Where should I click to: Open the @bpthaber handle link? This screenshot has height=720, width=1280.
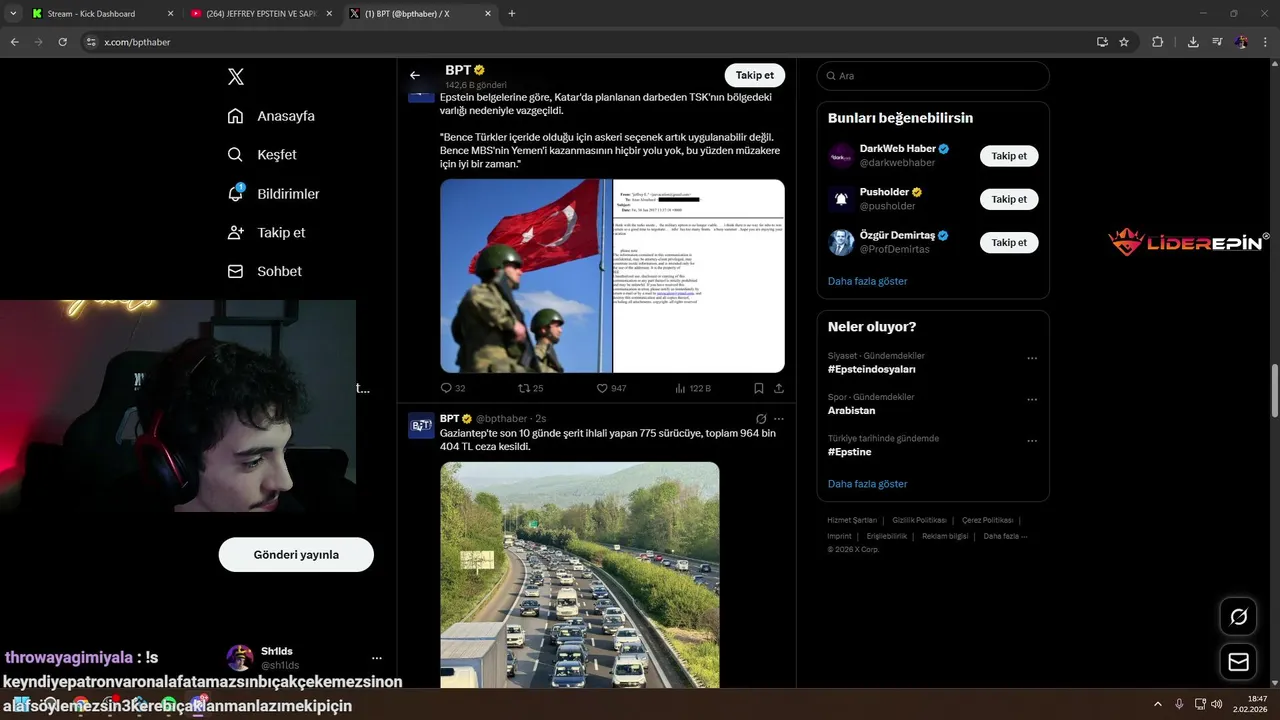(x=501, y=418)
